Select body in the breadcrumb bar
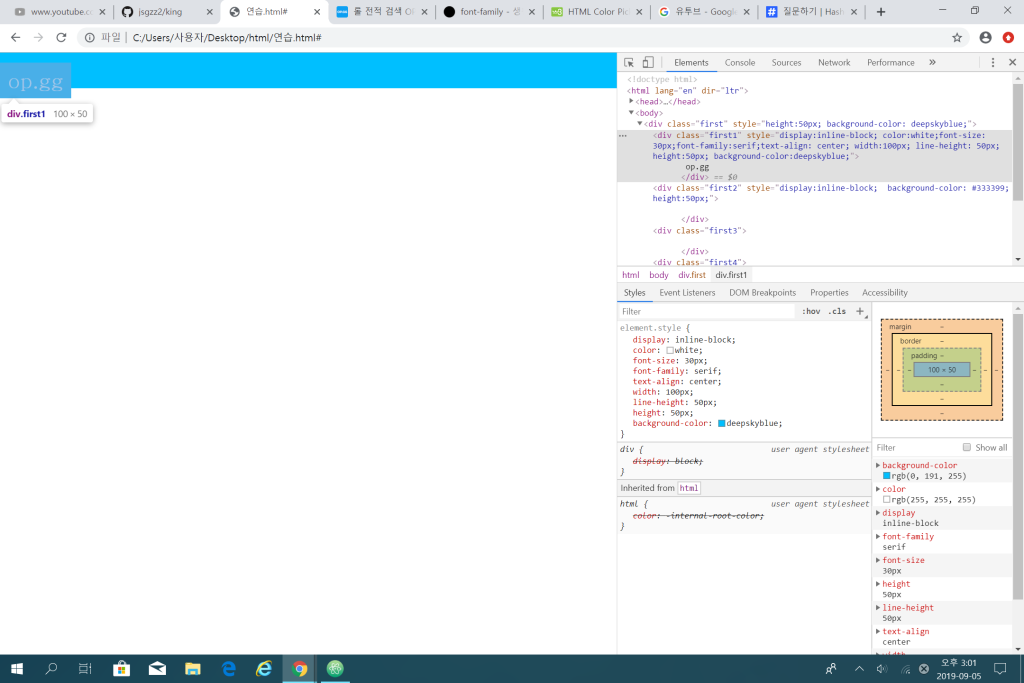The width and height of the screenshot is (1024, 683). point(658,275)
